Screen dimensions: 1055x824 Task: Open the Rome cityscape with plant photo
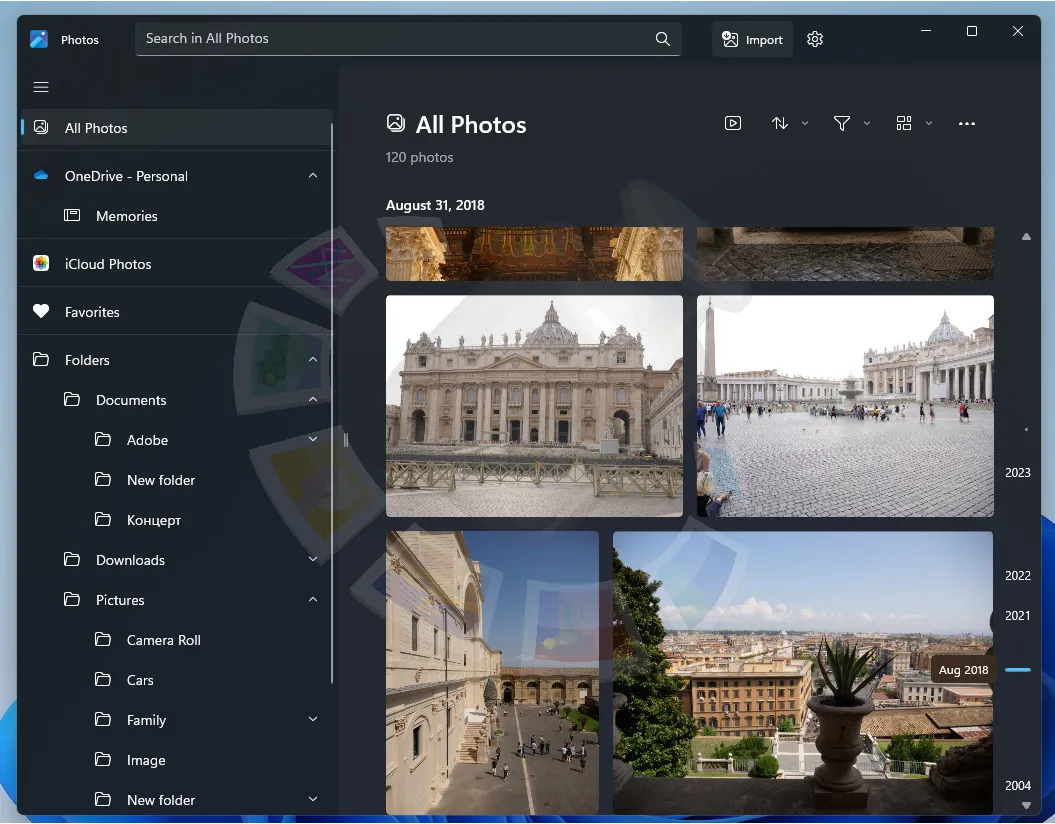(803, 673)
